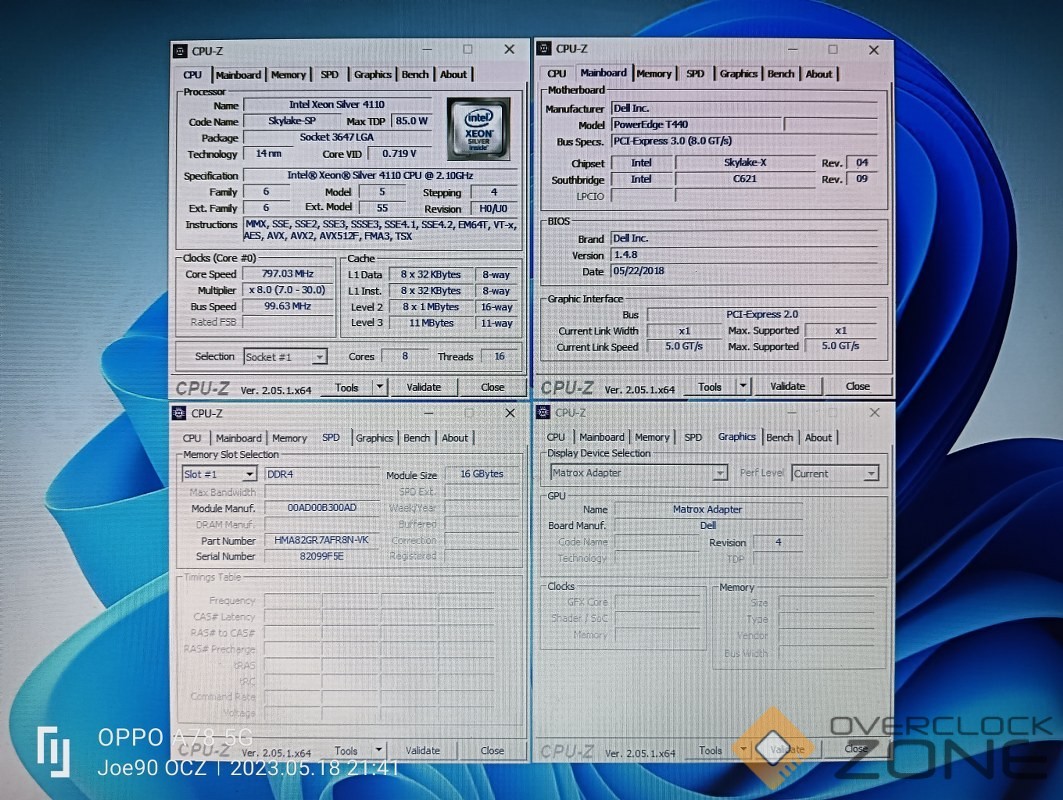Click the CPU-Z app icon in the Mainboard window title bar
Viewport: 1063px width, 800px height.
click(x=544, y=48)
